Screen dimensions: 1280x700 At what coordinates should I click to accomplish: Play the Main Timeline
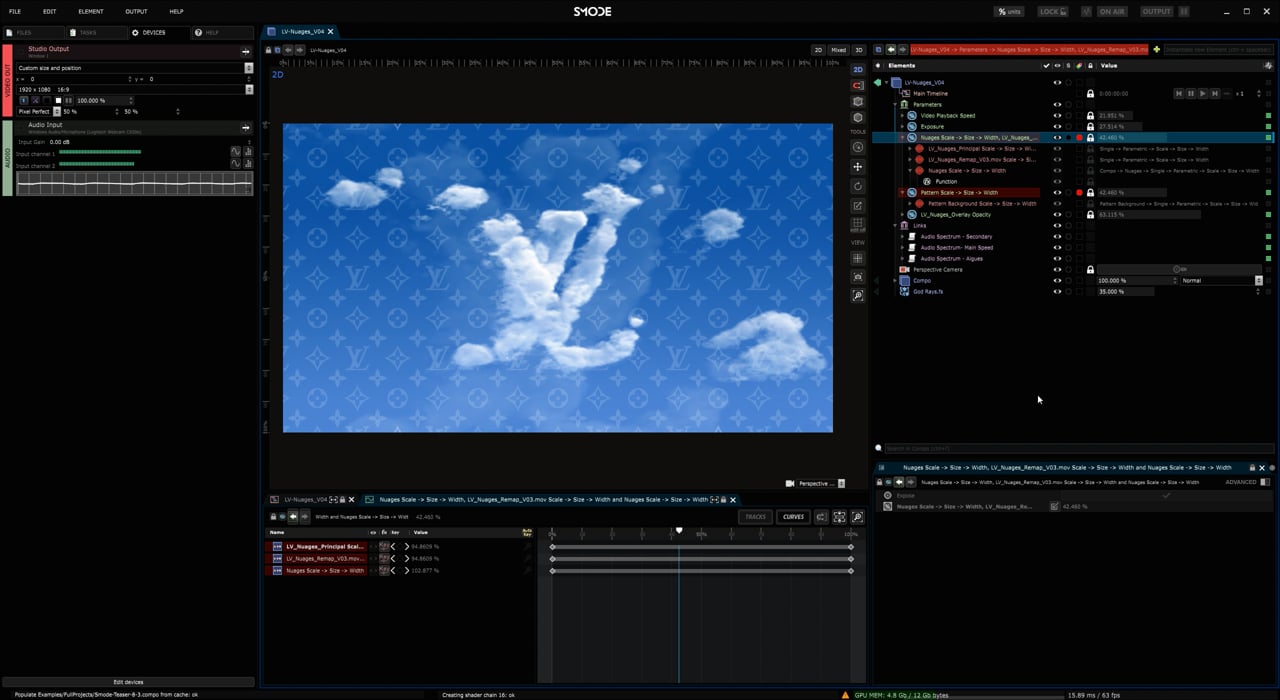coord(1203,93)
